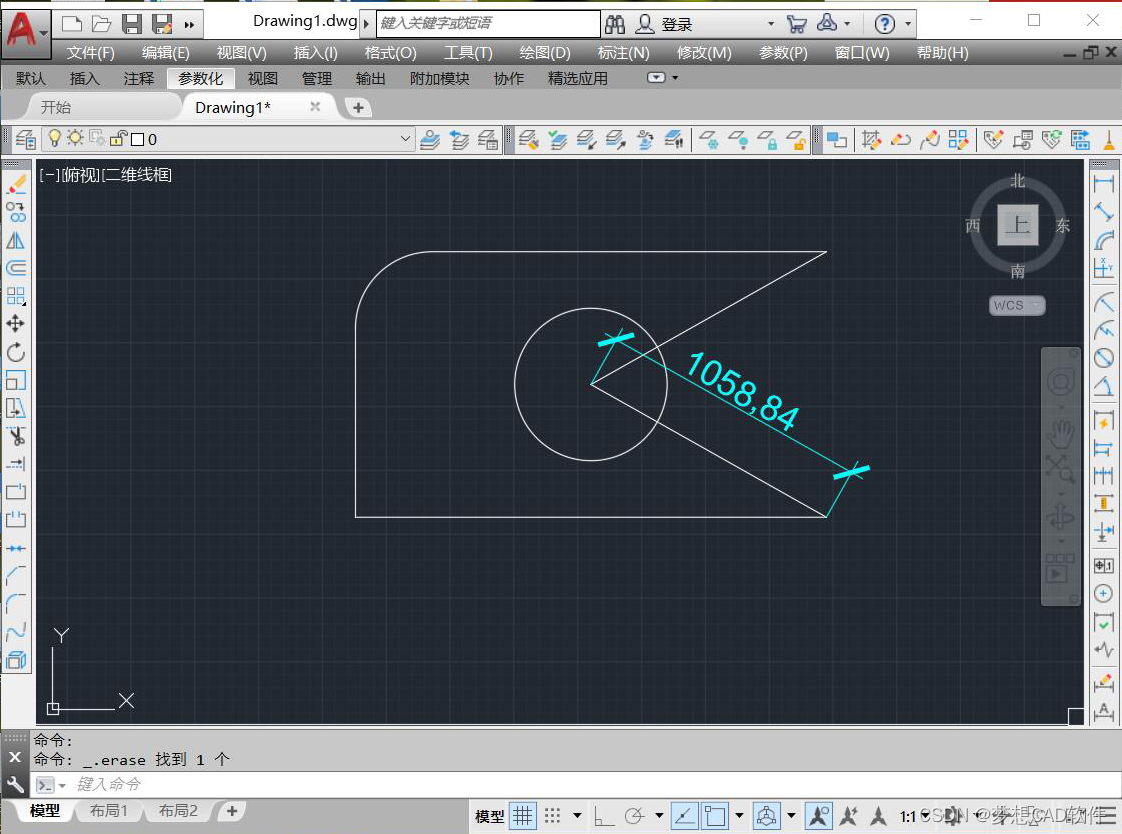Switch to the 注释 ribbon tab
This screenshot has height=834, width=1122.
(x=138, y=79)
